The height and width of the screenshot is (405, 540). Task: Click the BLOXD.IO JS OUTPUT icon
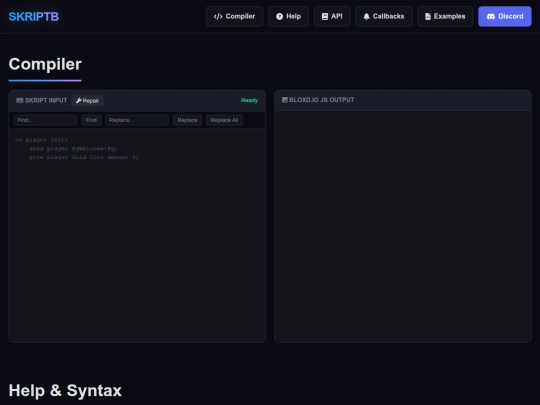pyautogui.click(x=285, y=100)
